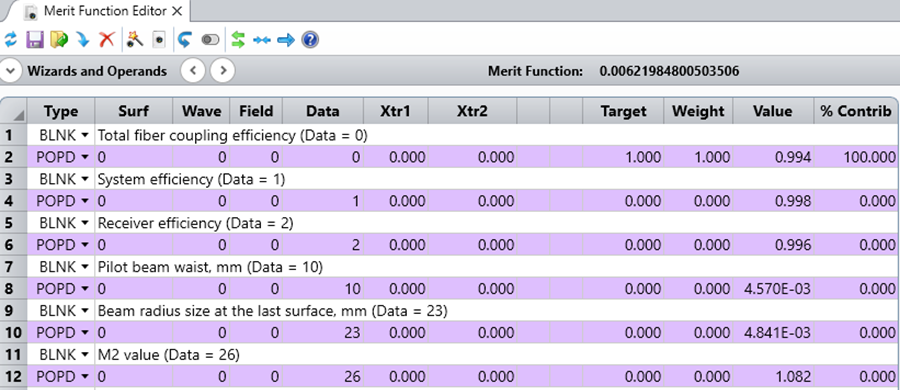Select the Merit Function Editor tab

pyautogui.click(x=105, y=11)
